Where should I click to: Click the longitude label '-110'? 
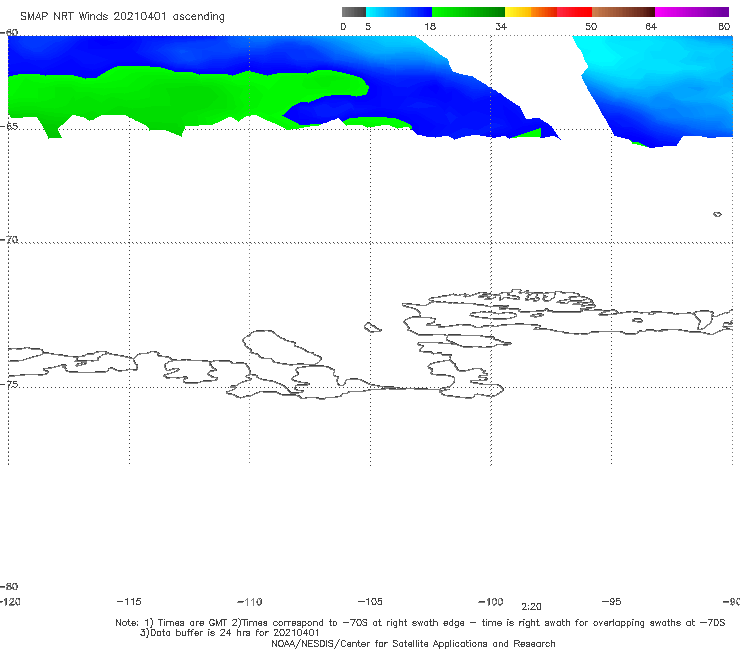point(250,602)
